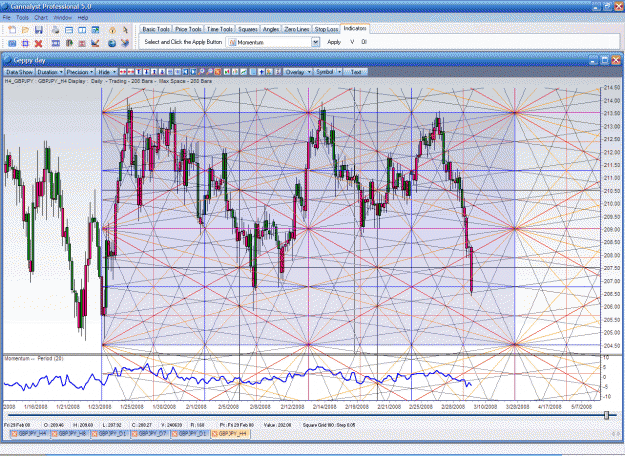Switch to the Basic Tools tab
625x456 pixels.
156,29
